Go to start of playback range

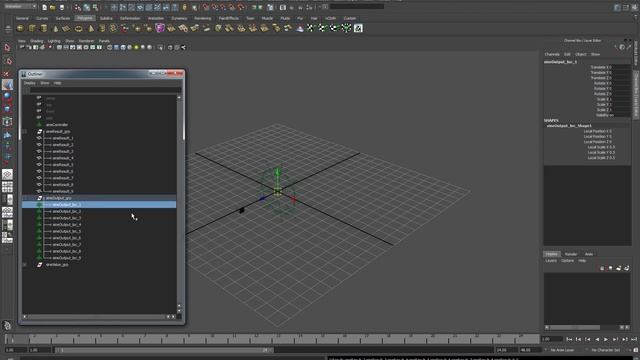pos(569,339)
